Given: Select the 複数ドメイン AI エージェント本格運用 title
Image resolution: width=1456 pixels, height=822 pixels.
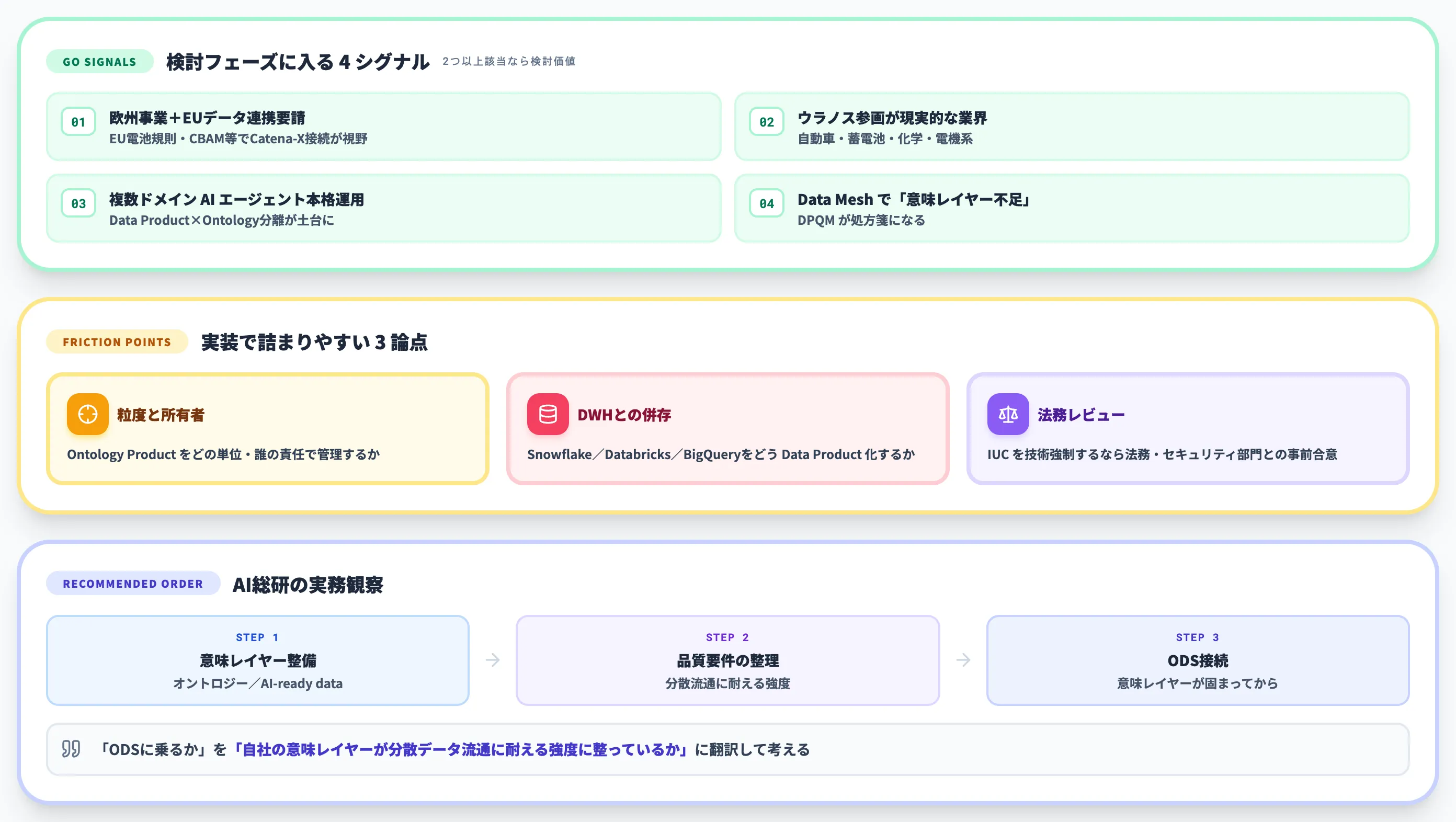Looking at the screenshot, I should tap(236, 199).
